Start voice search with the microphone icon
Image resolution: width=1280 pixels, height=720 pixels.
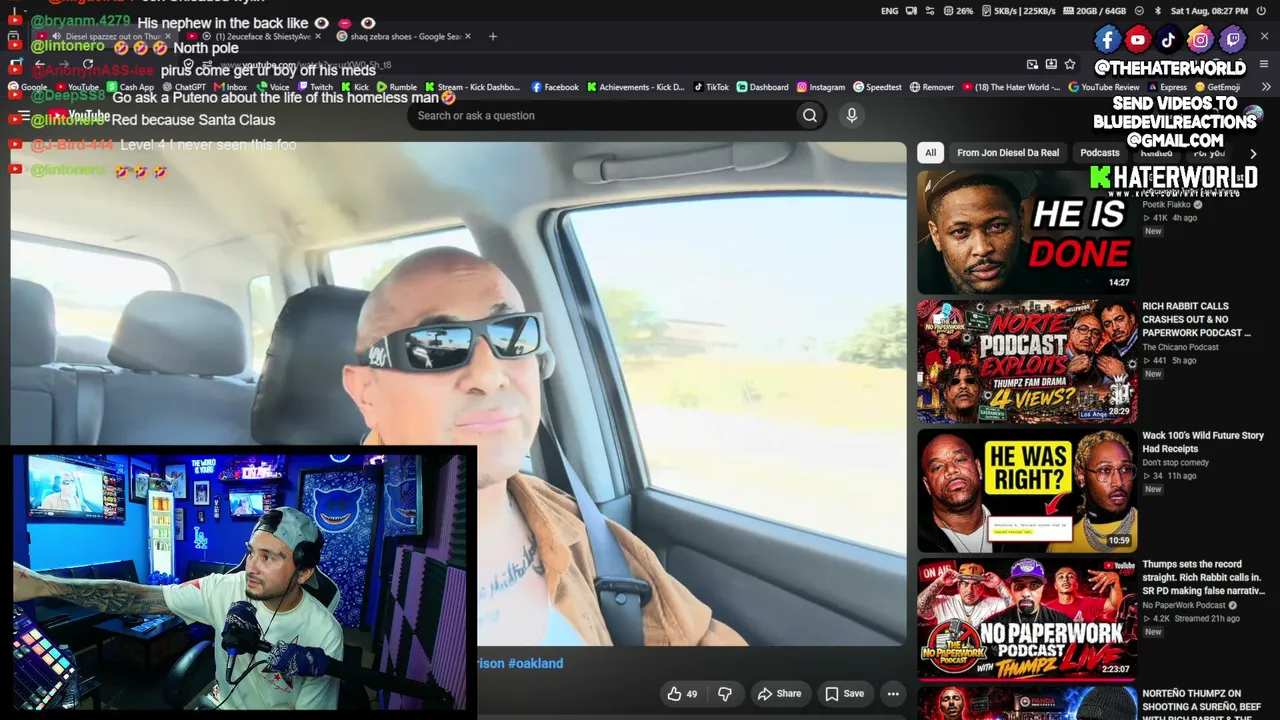click(852, 115)
